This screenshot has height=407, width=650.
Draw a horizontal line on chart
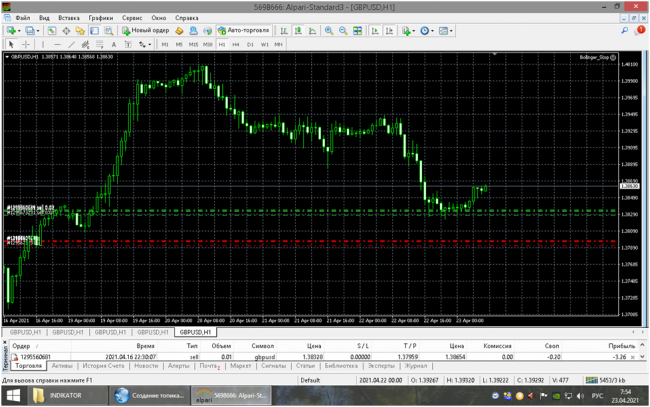tap(57, 44)
